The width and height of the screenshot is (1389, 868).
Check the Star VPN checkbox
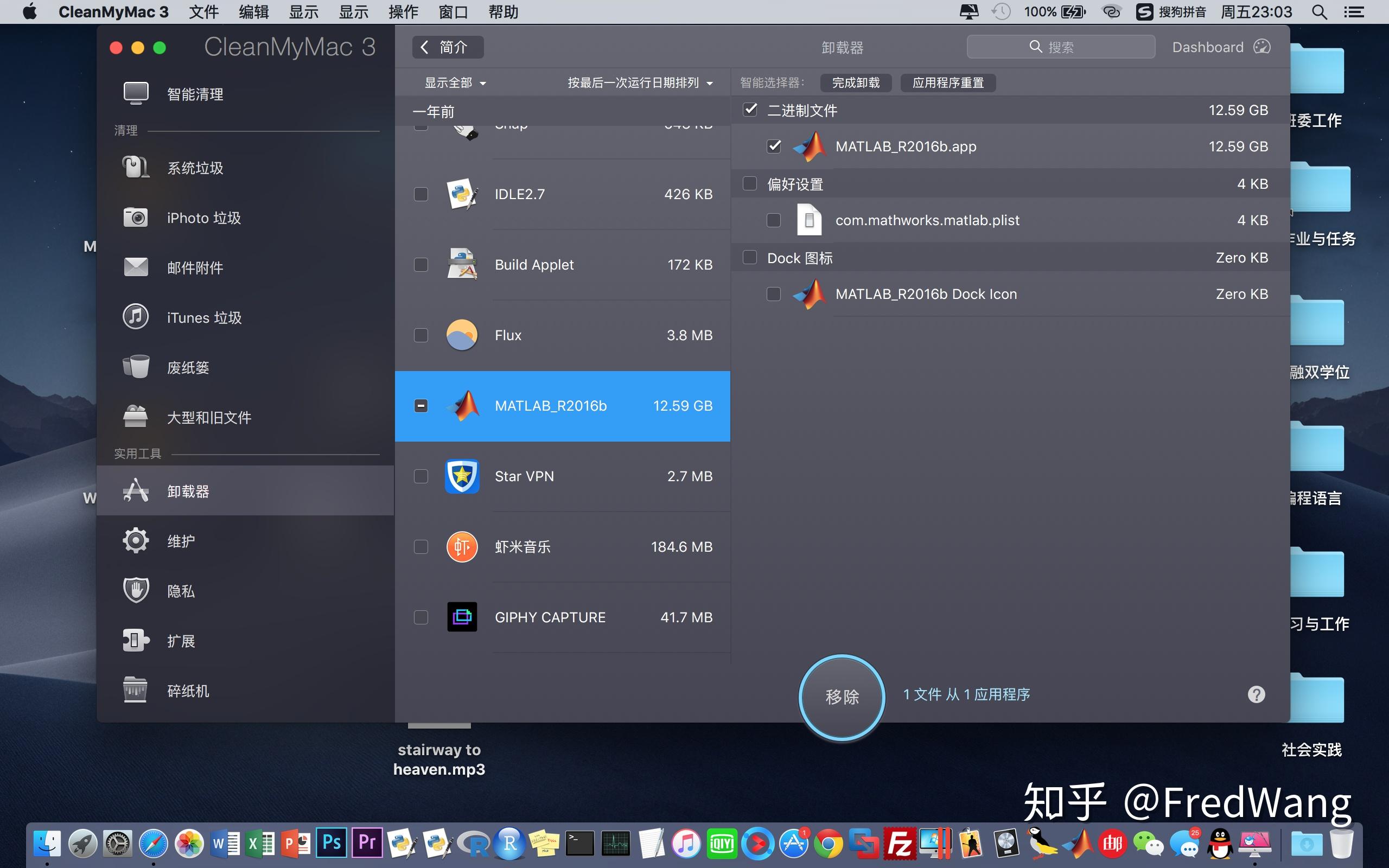click(x=420, y=476)
